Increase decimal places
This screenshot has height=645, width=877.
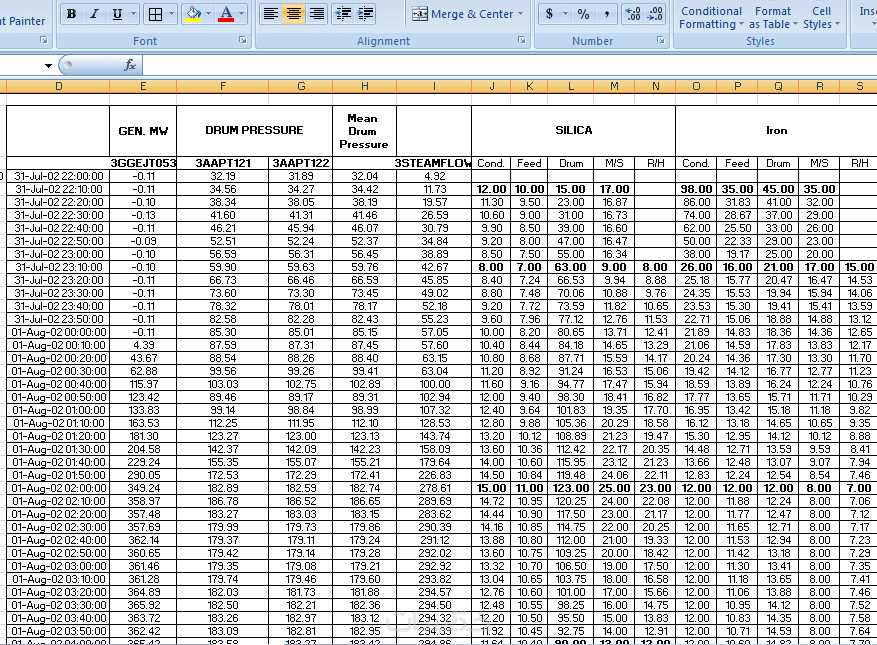(x=633, y=14)
